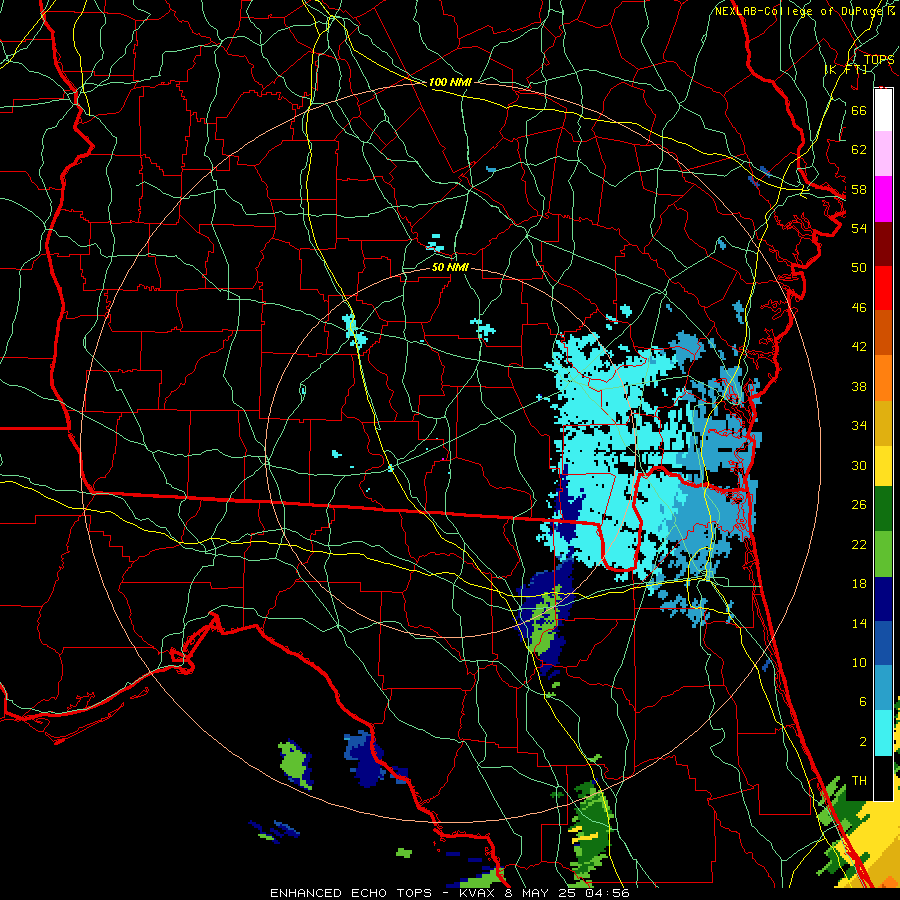Click the legend value '26'
The height and width of the screenshot is (900, 900).
[x=859, y=505]
